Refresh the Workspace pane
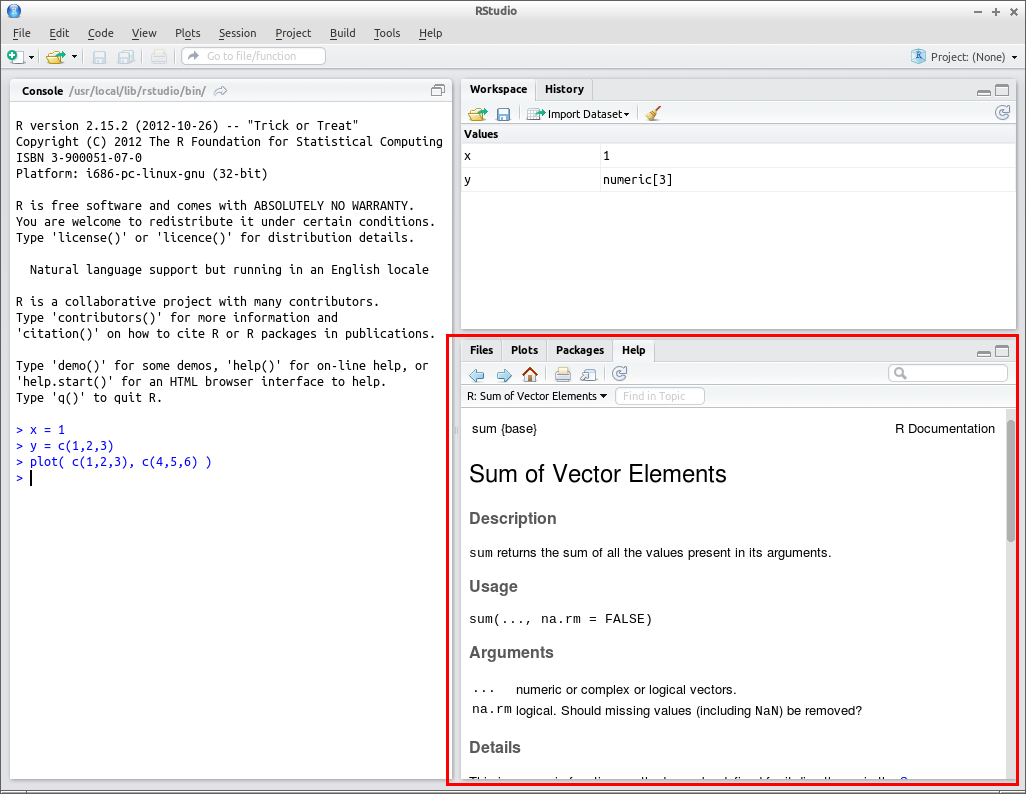The image size is (1026, 794). click(1002, 113)
